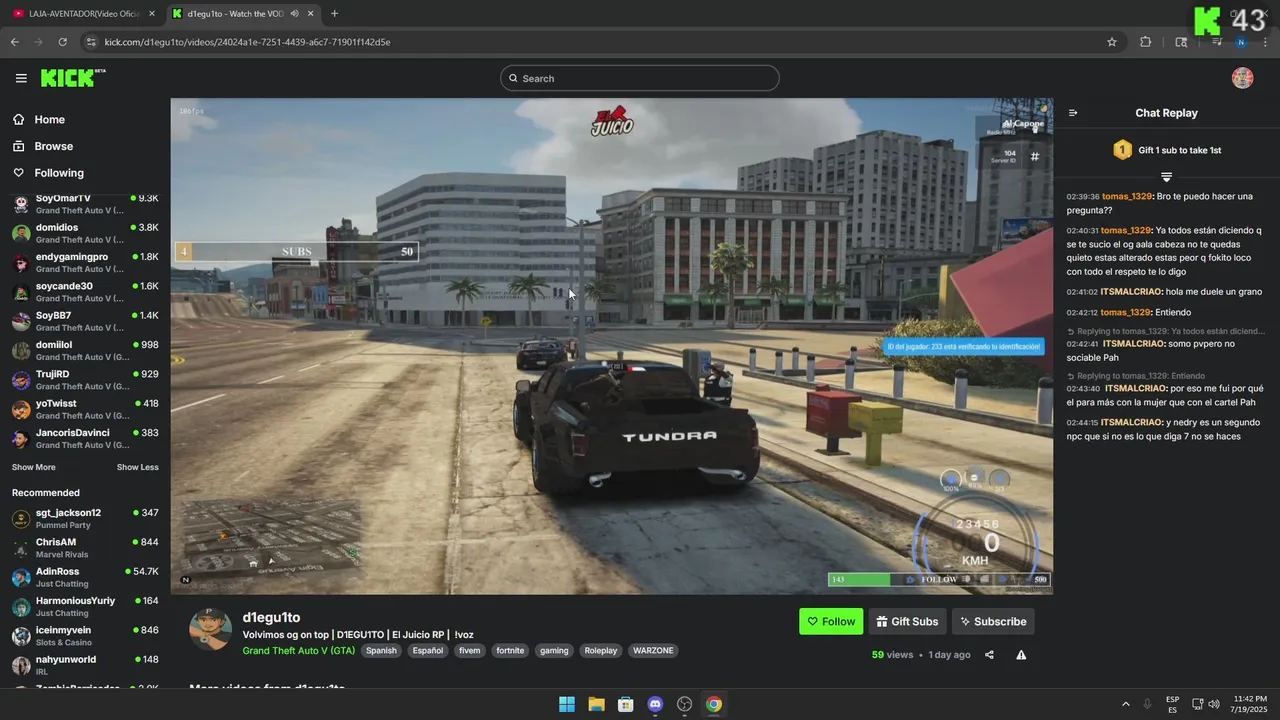Open AdinRoss recommended channel

tap(85, 577)
